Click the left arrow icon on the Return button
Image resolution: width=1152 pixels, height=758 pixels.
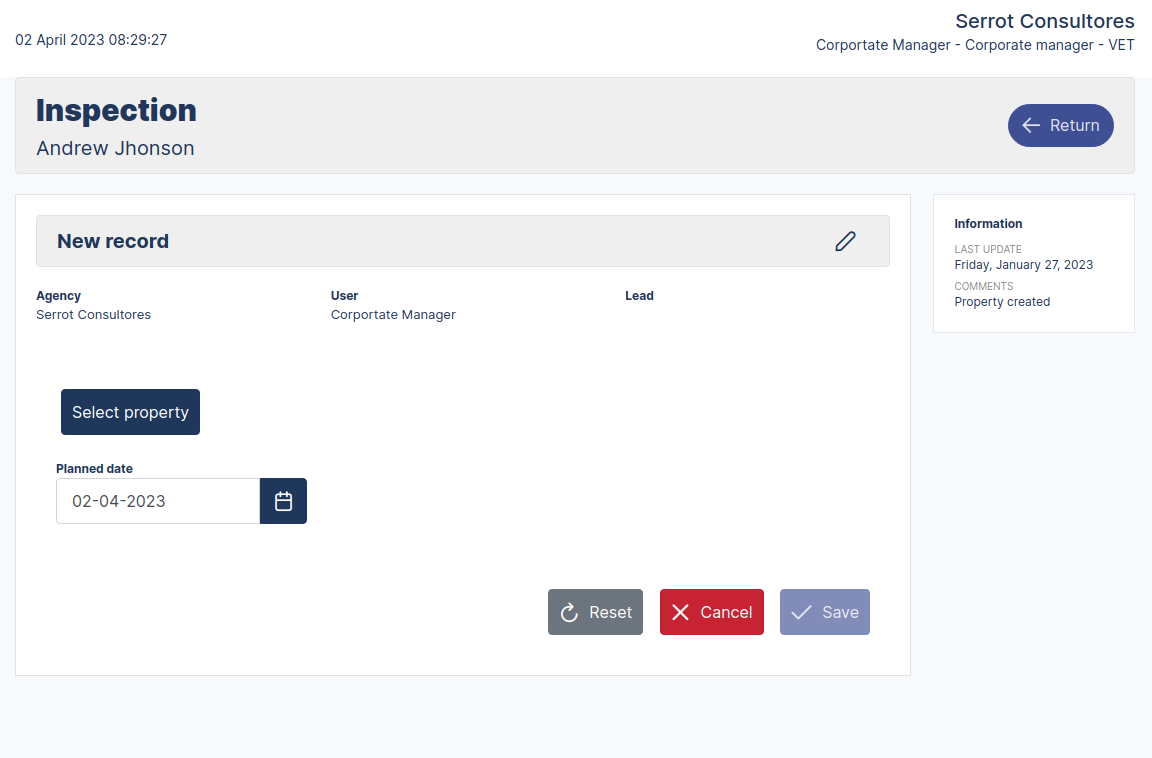(x=1031, y=126)
